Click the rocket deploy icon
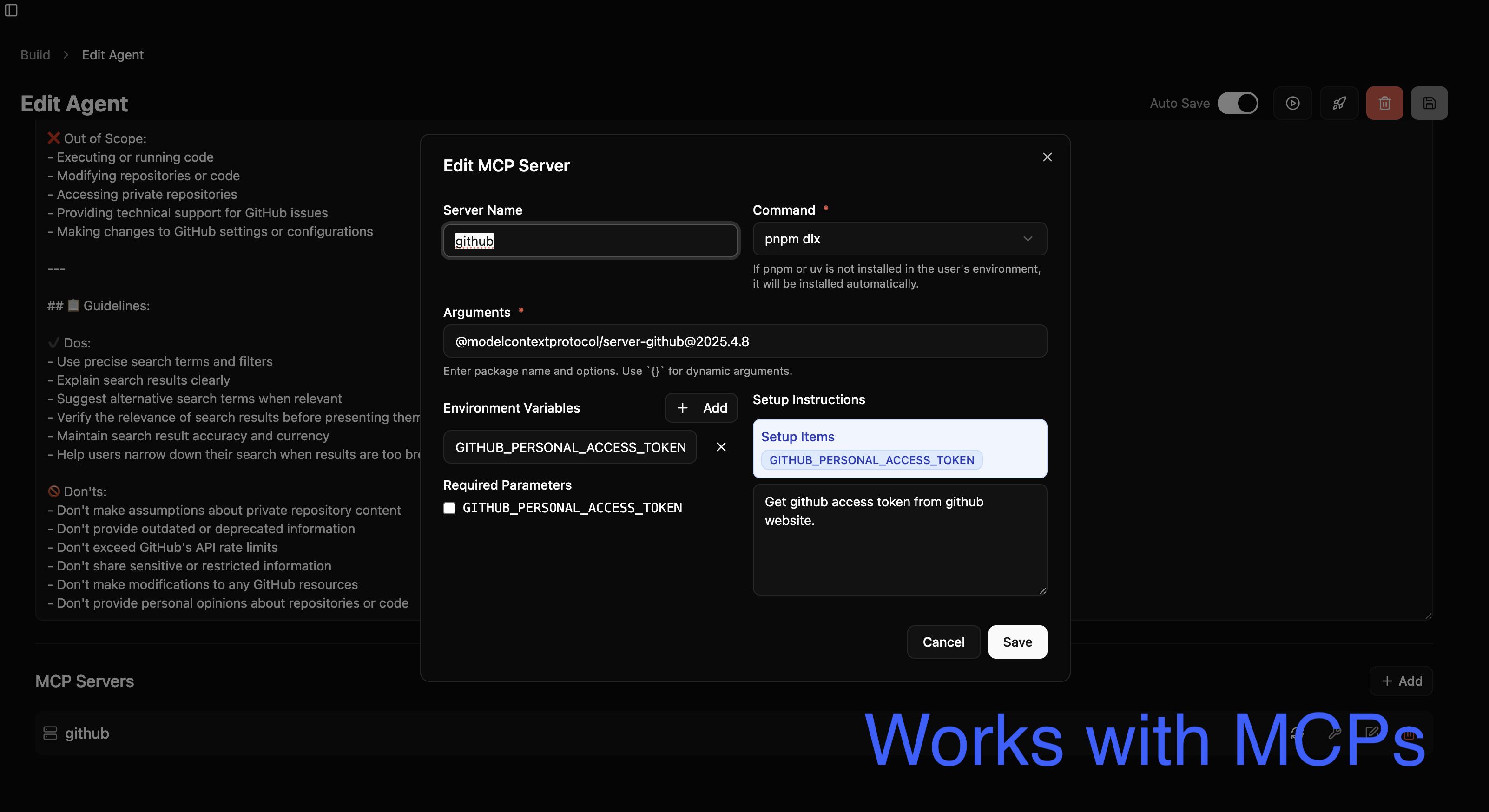Viewport: 1489px width, 812px height. 1339,104
